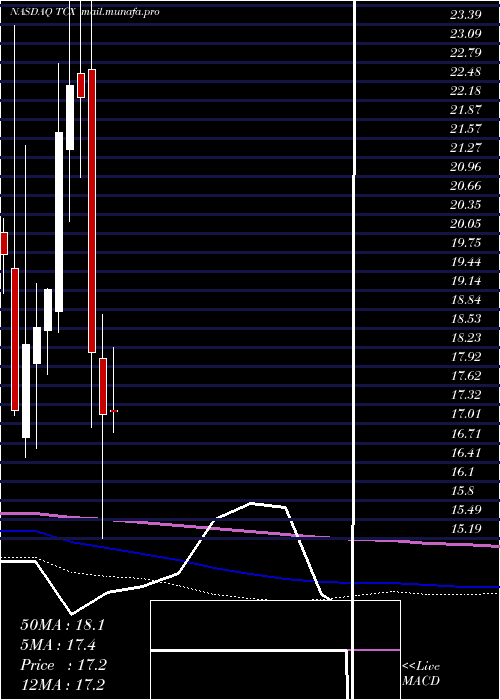
Task: Select the 21.27 price axis label
Action: [x=466, y=148]
